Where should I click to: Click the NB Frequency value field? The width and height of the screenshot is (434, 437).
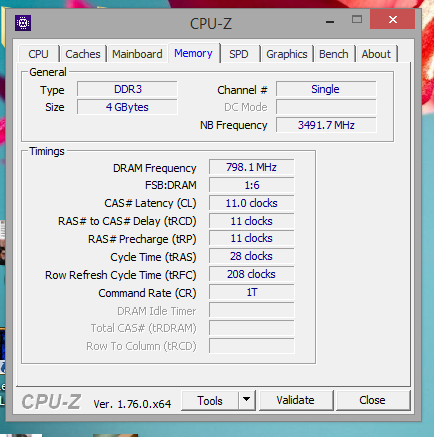[326, 125]
